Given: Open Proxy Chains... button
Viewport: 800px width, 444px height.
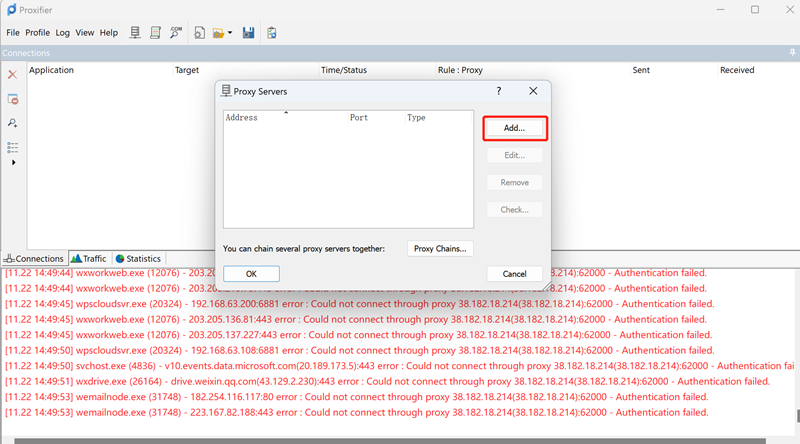Looking at the screenshot, I should [x=440, y=249].
